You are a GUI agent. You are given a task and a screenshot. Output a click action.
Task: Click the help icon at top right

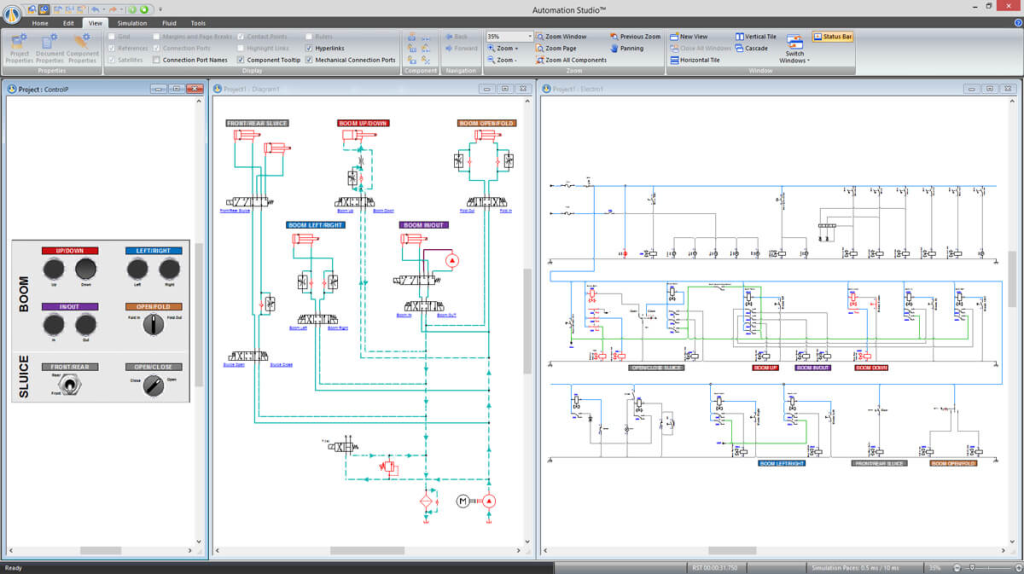coord(1017,23)
